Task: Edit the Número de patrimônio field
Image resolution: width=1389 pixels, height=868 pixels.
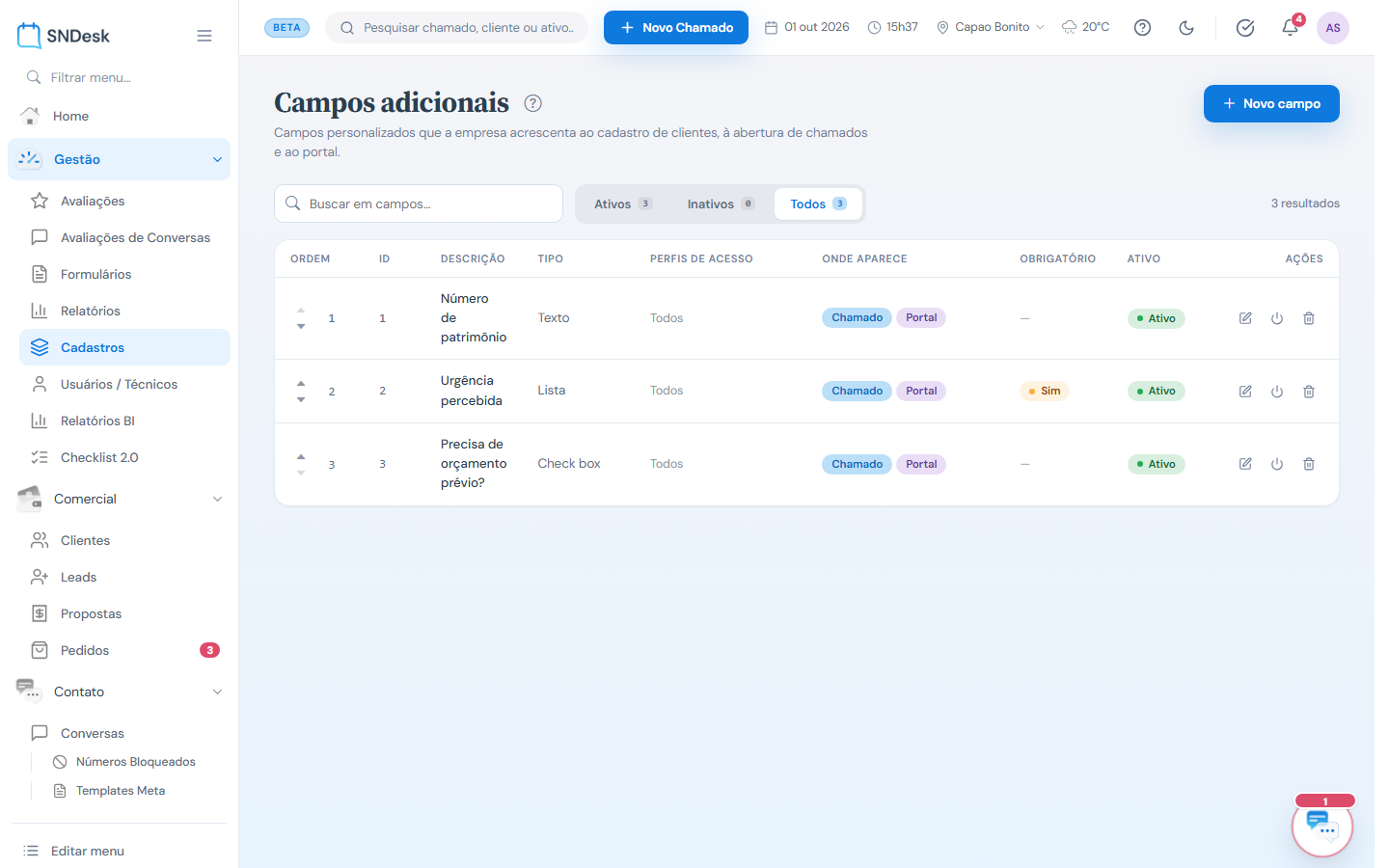Action: (1245, 318)
